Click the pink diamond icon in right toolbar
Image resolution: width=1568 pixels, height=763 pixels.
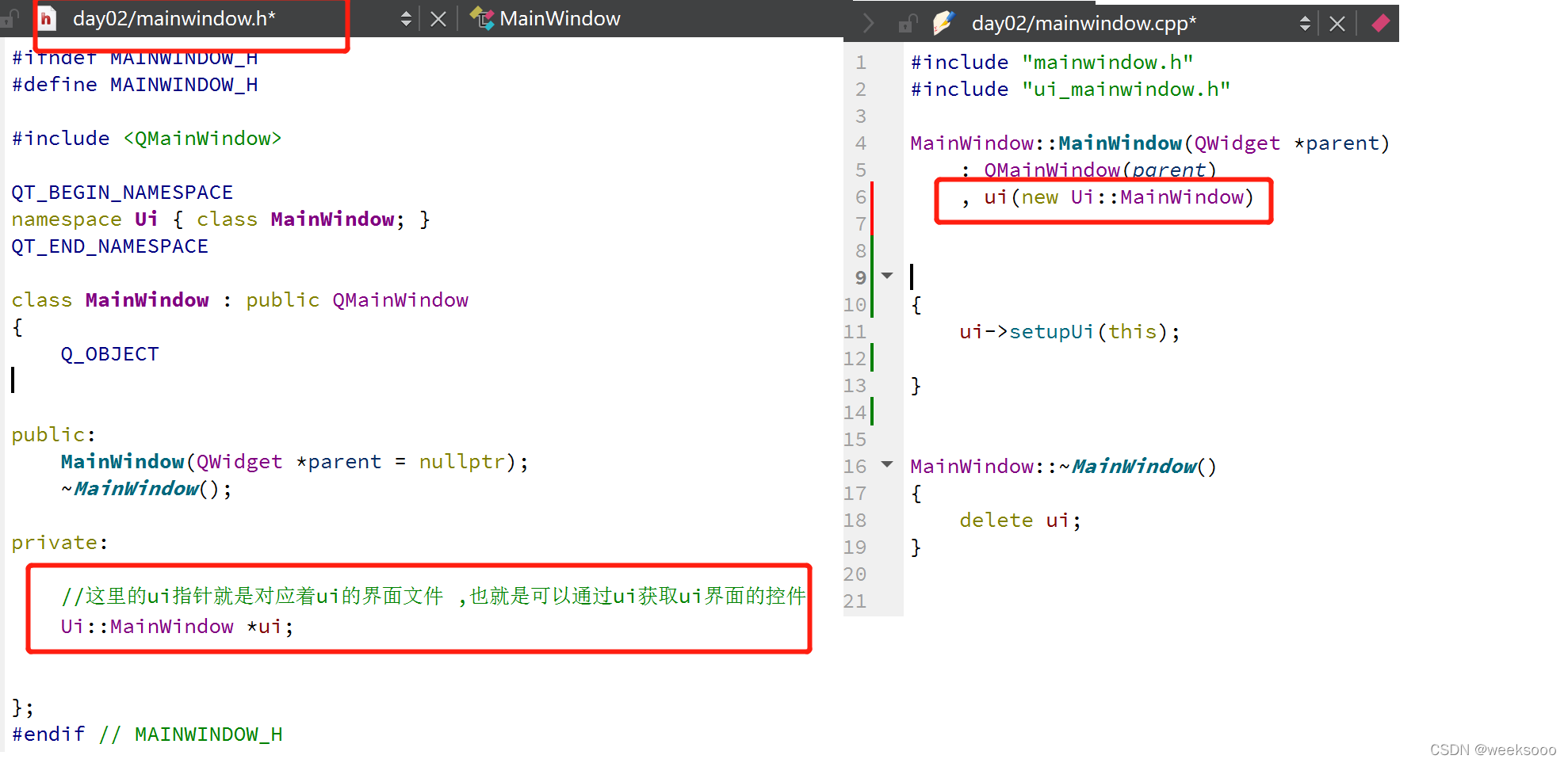(1380, 23)
